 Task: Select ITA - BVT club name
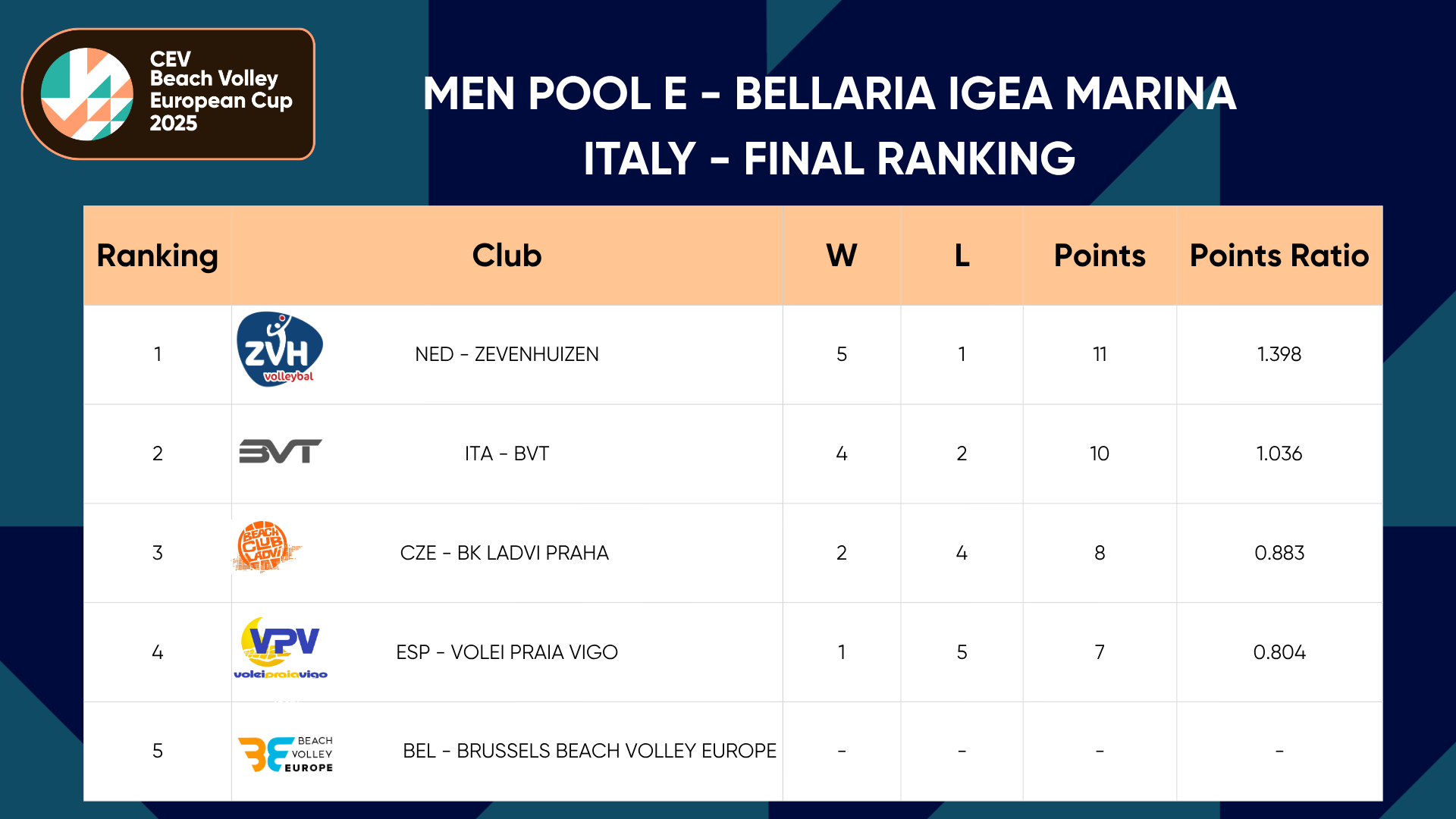pyautogui.click(x=507, y=453)
